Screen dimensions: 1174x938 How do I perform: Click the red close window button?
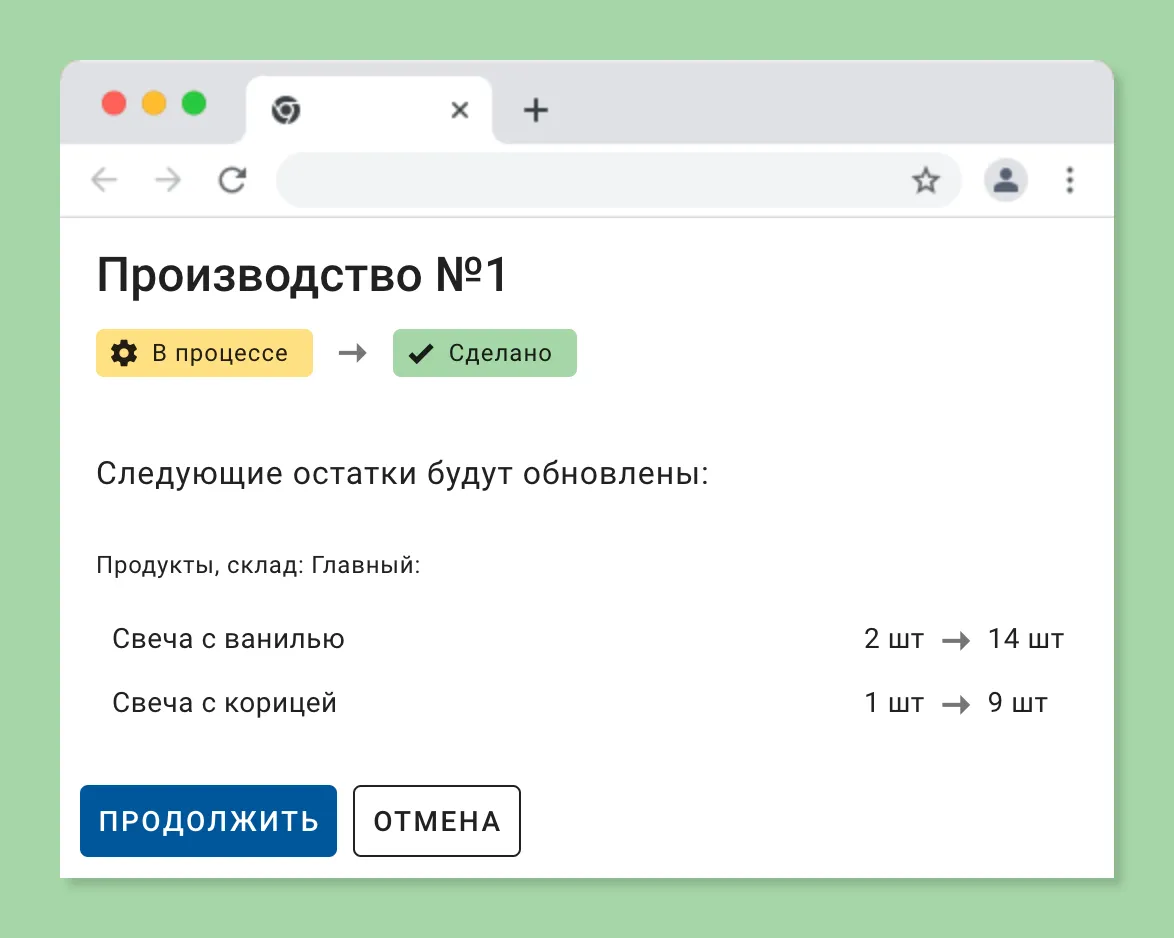pos(114,103)
